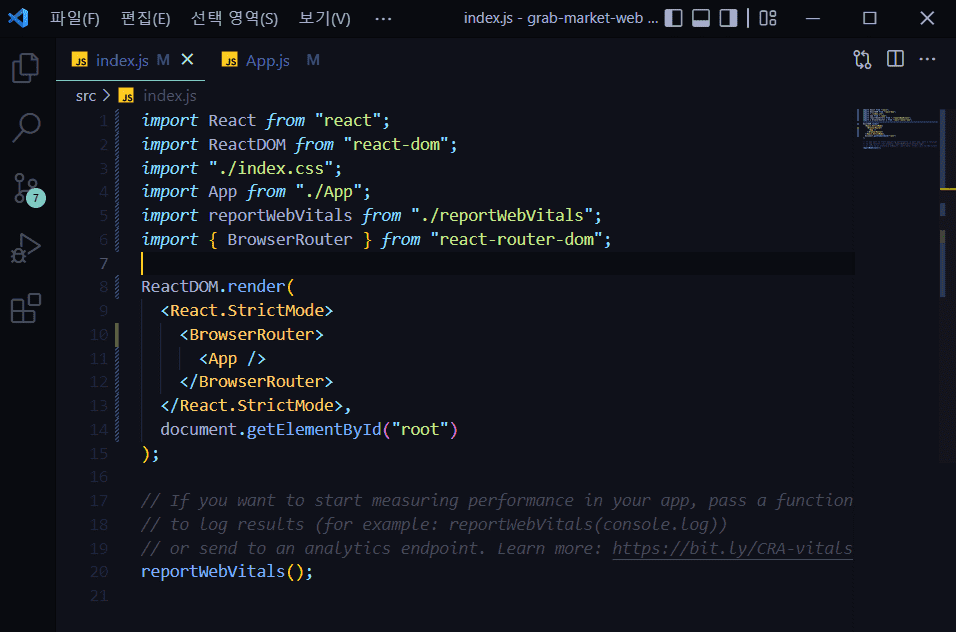Screen dimensions: 956x632
Task: Click the minimap code overview
Action: (897, 128)
